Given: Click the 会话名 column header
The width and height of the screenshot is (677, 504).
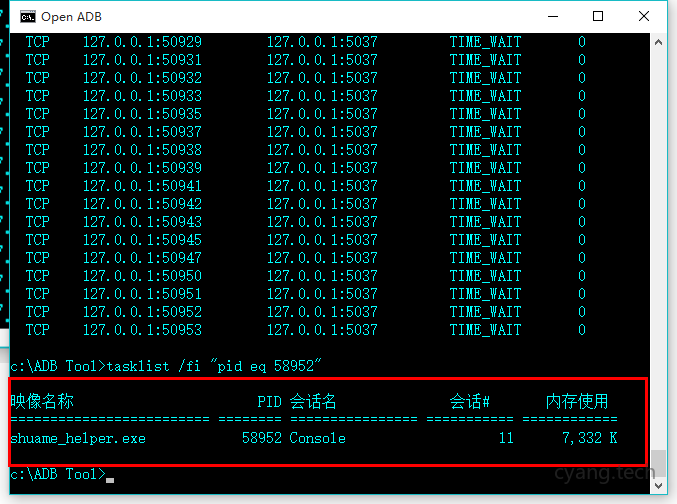Looking at the screenshot, I should [313, 402].
